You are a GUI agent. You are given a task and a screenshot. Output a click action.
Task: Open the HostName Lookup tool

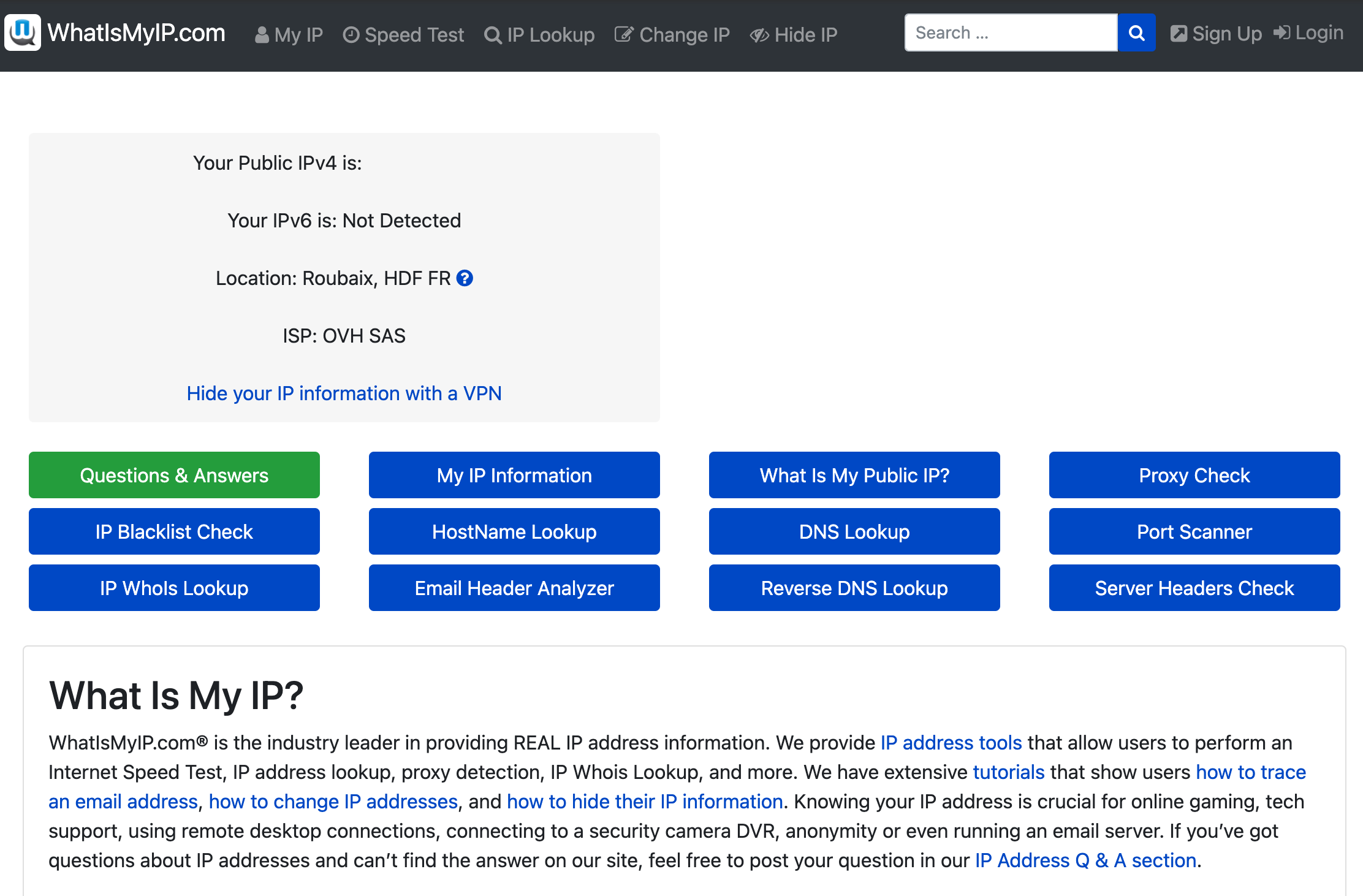coord(514,531)
